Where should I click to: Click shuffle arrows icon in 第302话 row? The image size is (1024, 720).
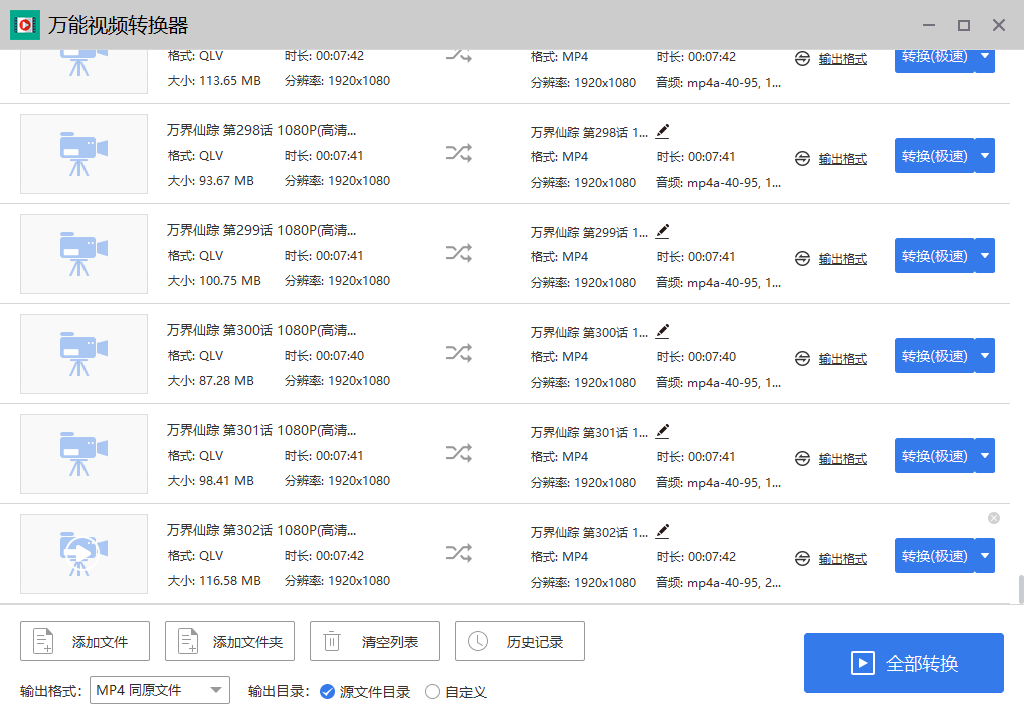coord(459,553)
